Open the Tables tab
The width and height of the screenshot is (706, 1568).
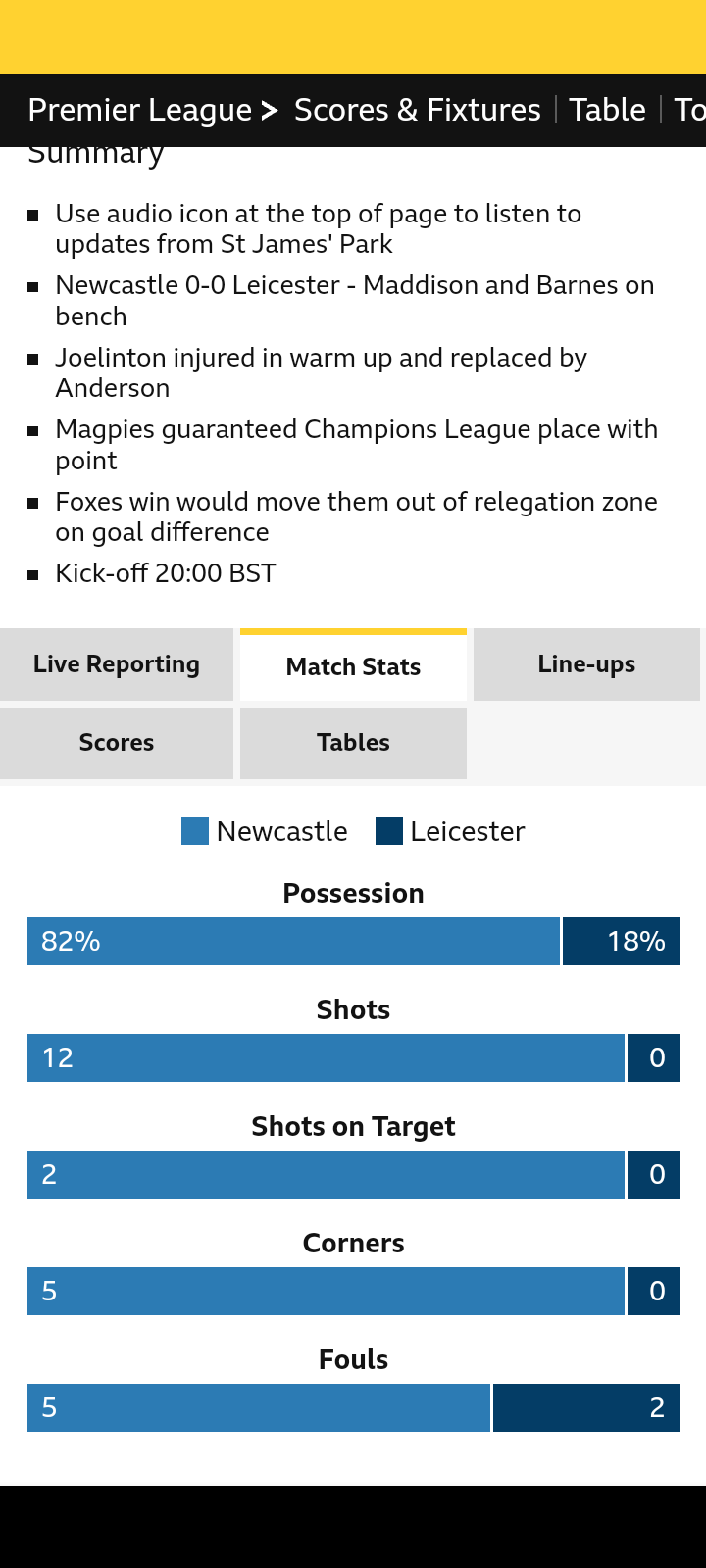point(353,743)
